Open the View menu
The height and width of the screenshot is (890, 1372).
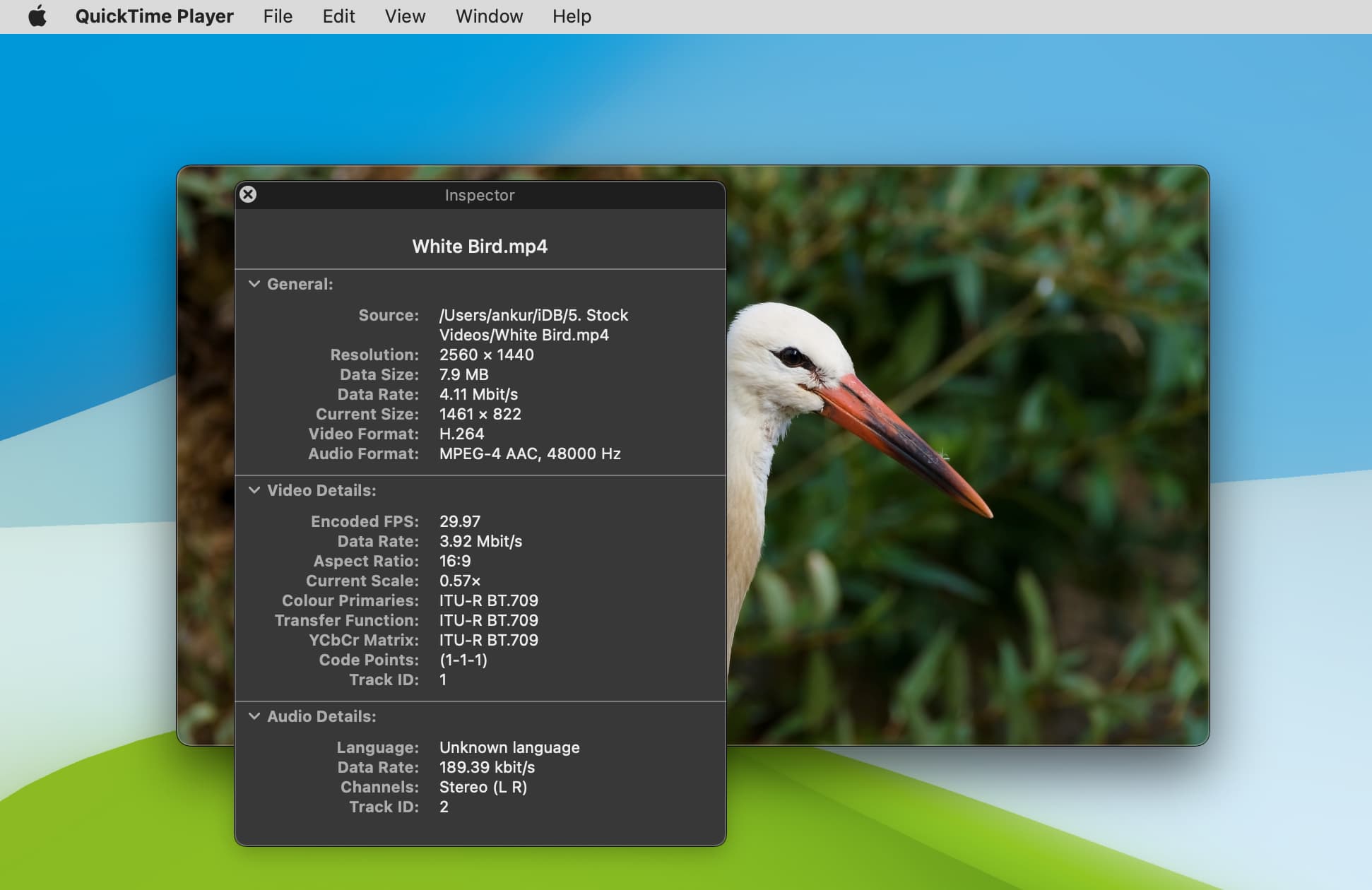click(405, 16)
